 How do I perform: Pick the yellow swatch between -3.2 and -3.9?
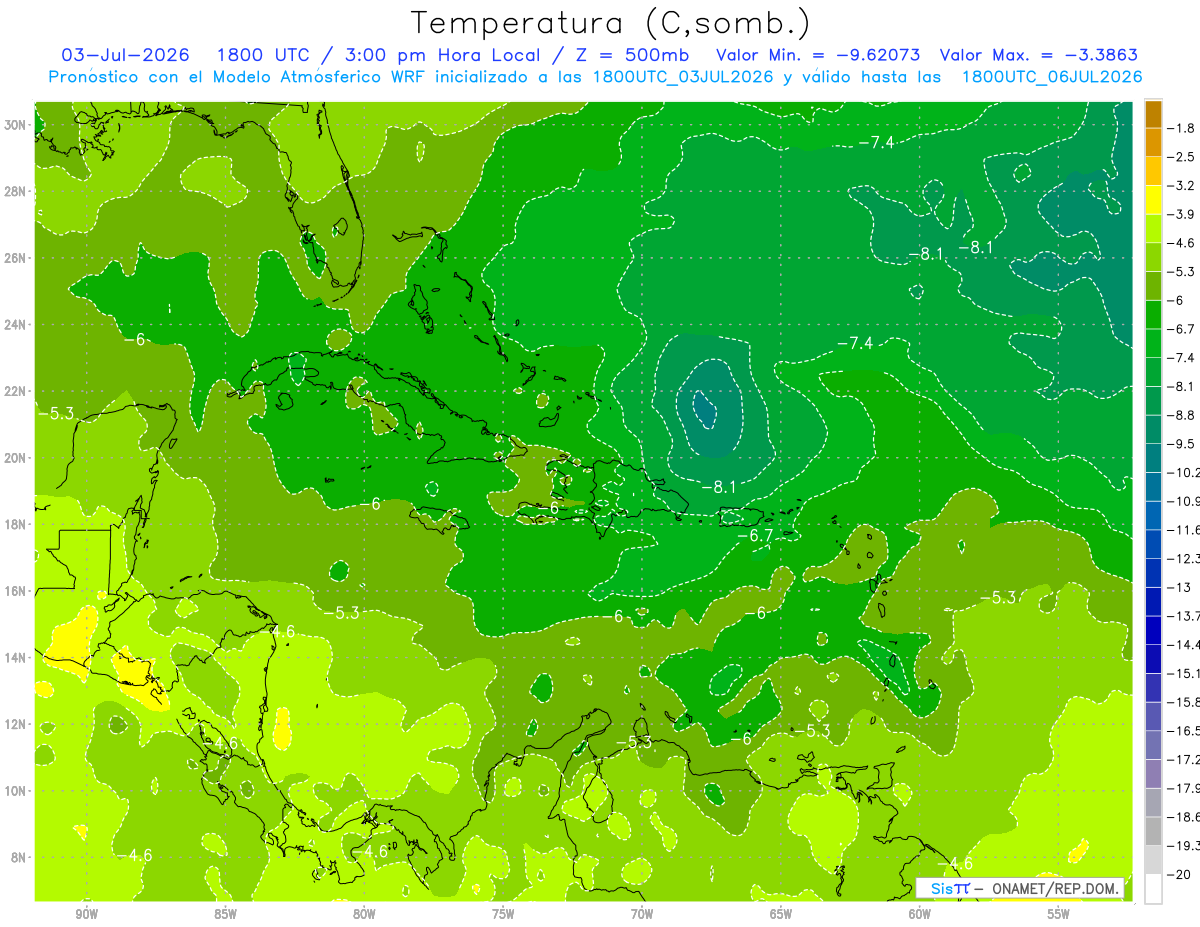(x=1153, y=200)
